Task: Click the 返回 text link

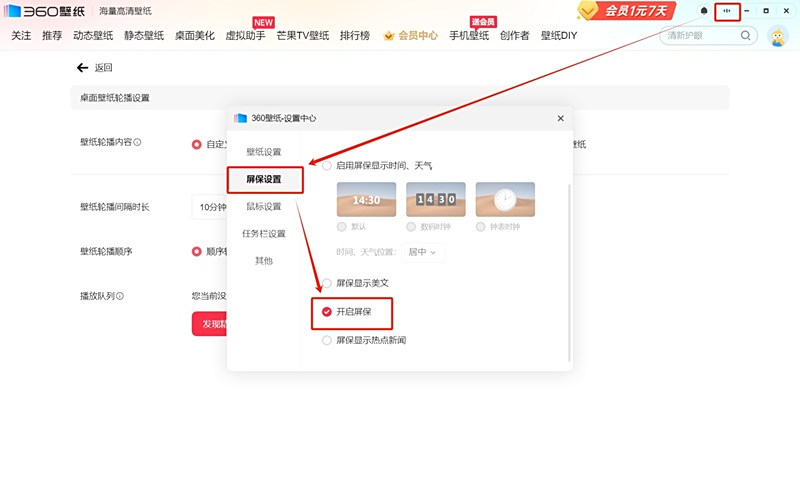Action: [103, 68]
